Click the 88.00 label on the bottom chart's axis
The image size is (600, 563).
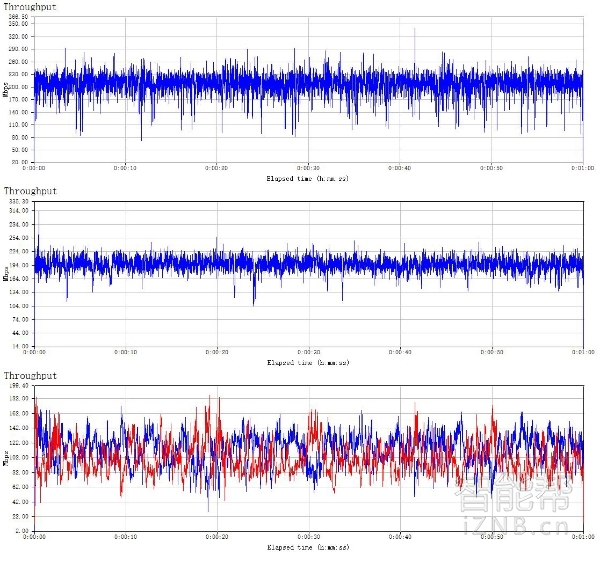tap(20, 472)
